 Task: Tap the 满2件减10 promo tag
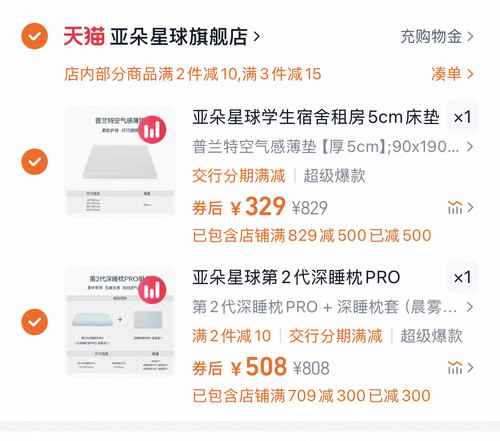232,336
